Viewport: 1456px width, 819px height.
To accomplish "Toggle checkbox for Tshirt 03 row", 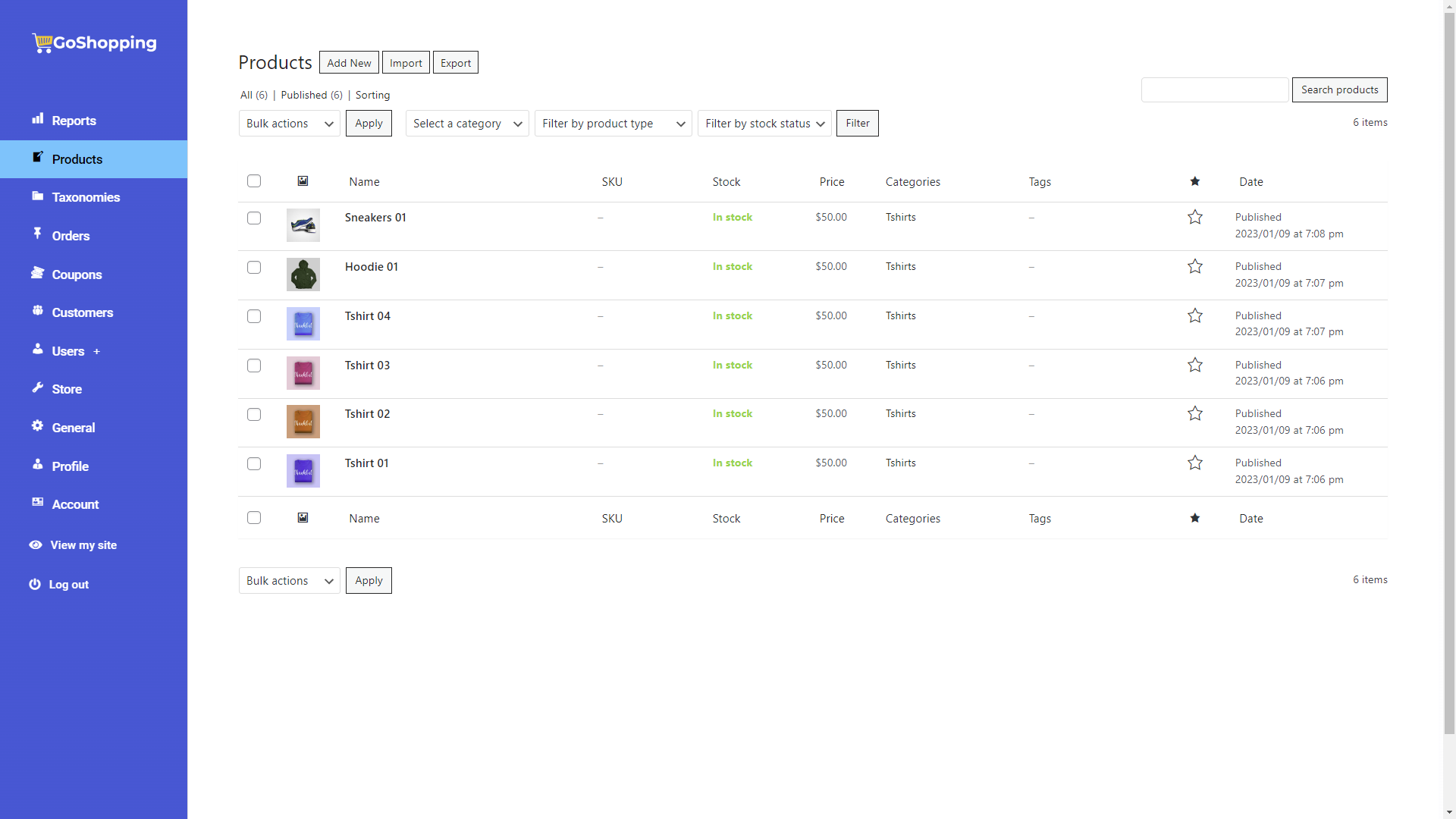I will tap(254, 365).
